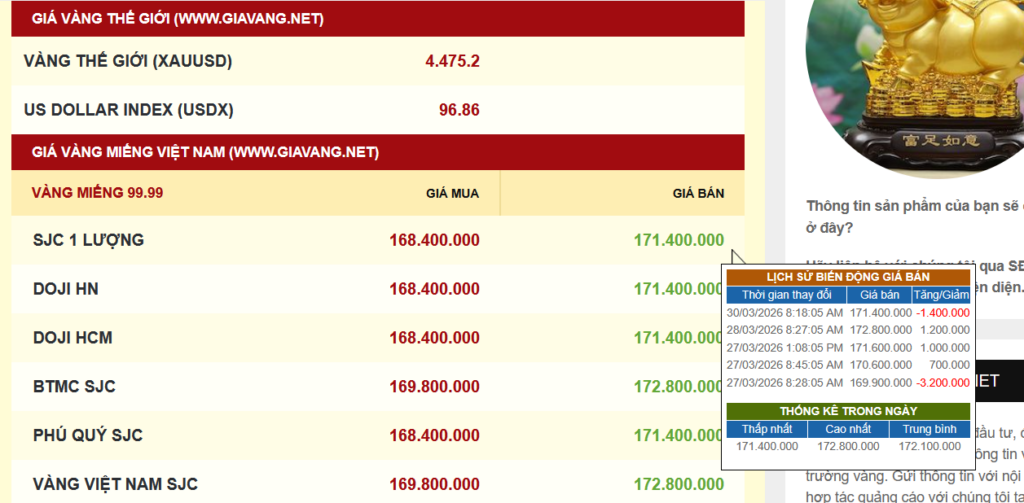
Task: Open the PHÚ QUÝ SJC entry
Action: 88,436
